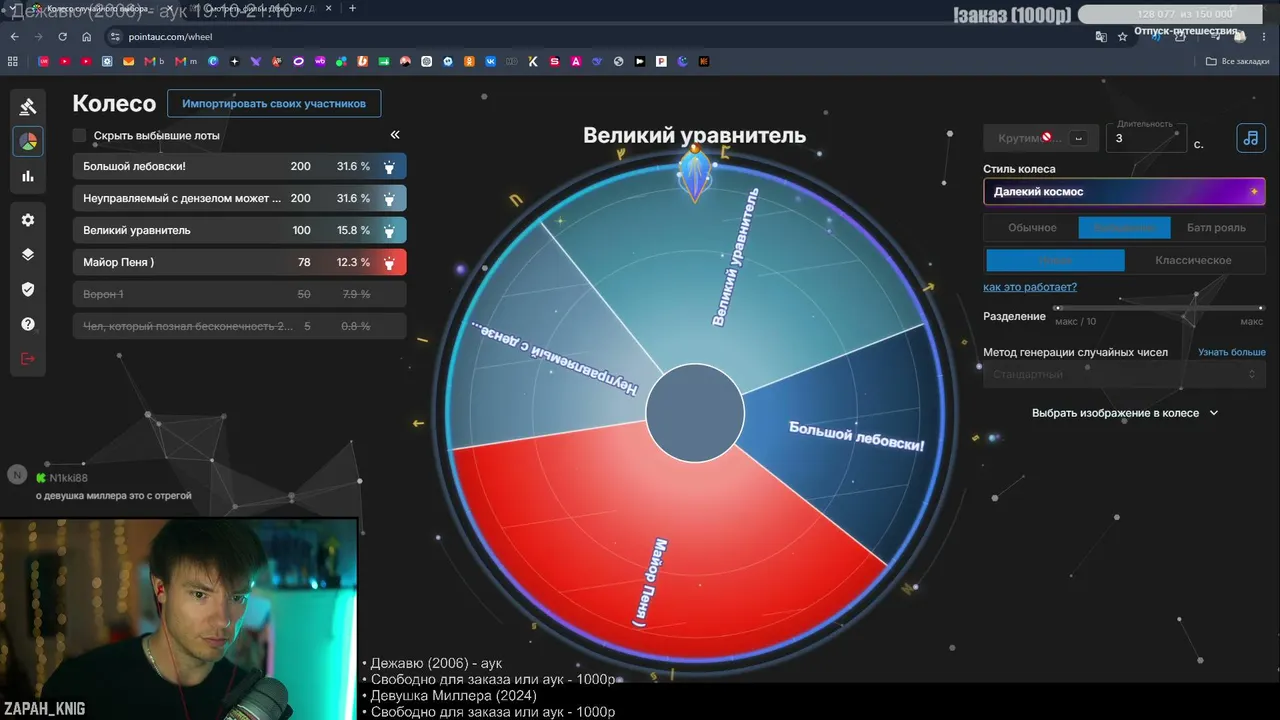Click the Разделение slider left handle

pos(1058,308)
